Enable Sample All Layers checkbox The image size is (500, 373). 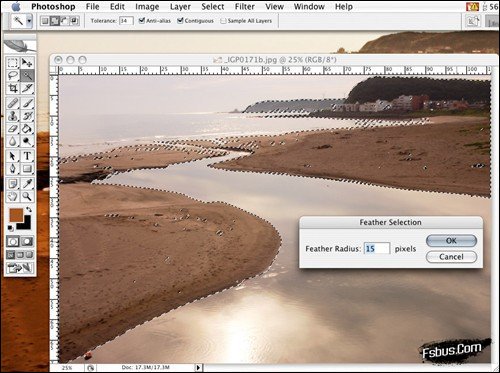pyautogui.click(x=223, y=21)
